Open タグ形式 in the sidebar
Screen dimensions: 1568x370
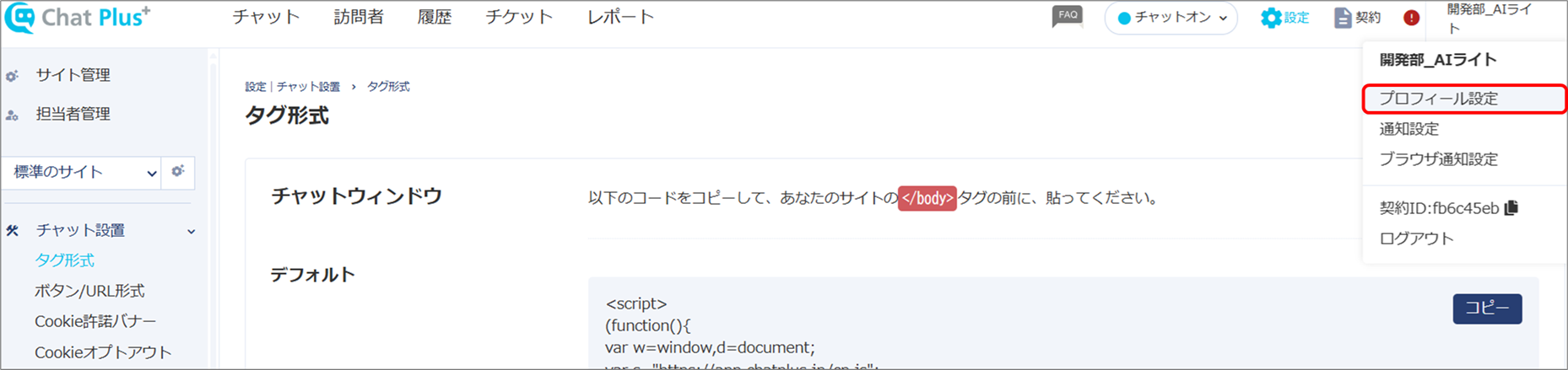(64, 260)
